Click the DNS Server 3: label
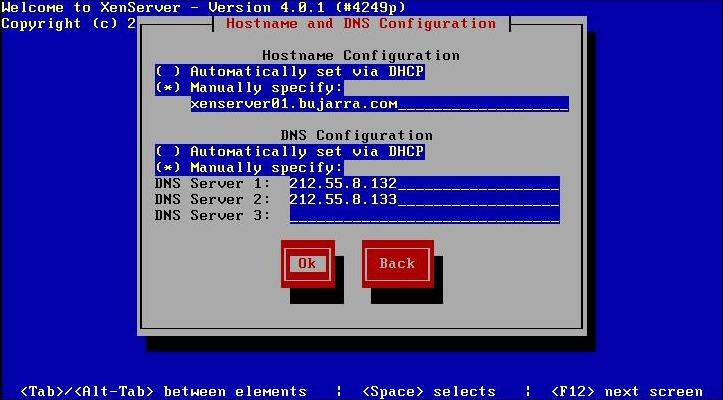This screenshot has height=400, width=723. (213, 215)
